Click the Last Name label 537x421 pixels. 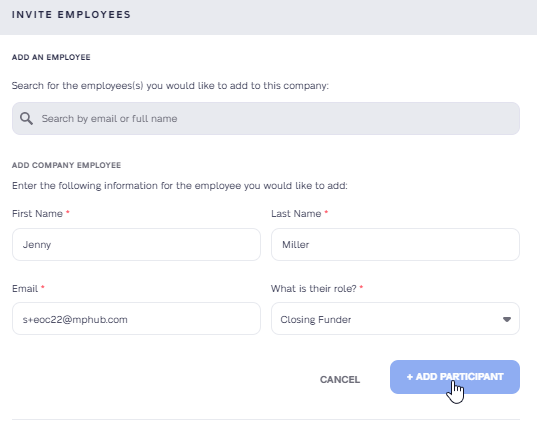coord(296,213)
